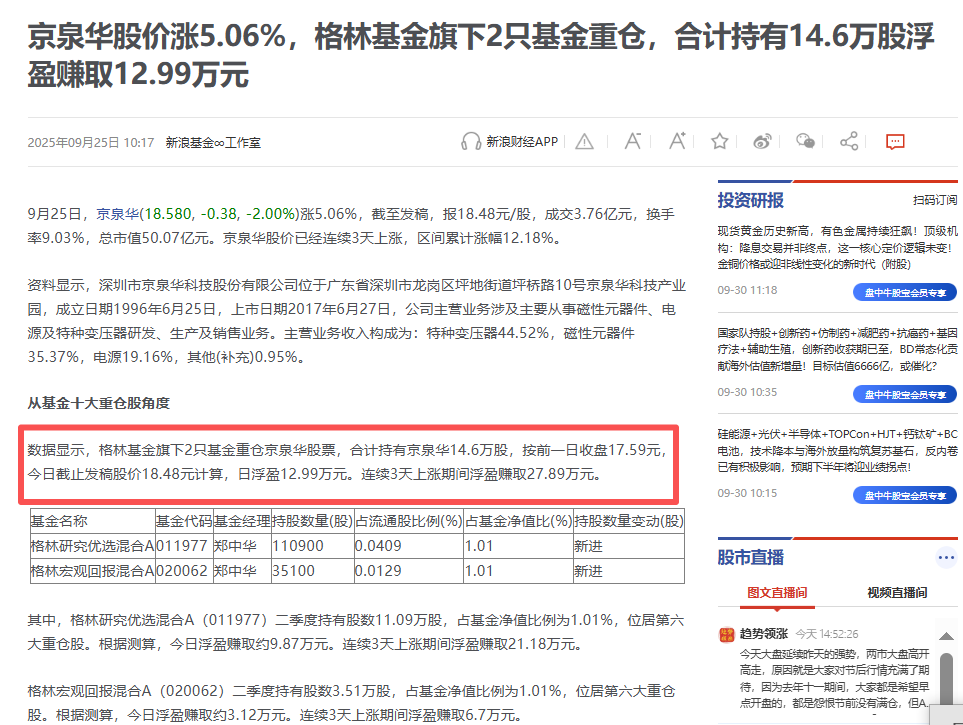Click the article headline text
Screen dimensions: 963x725
tap(481, 55)
